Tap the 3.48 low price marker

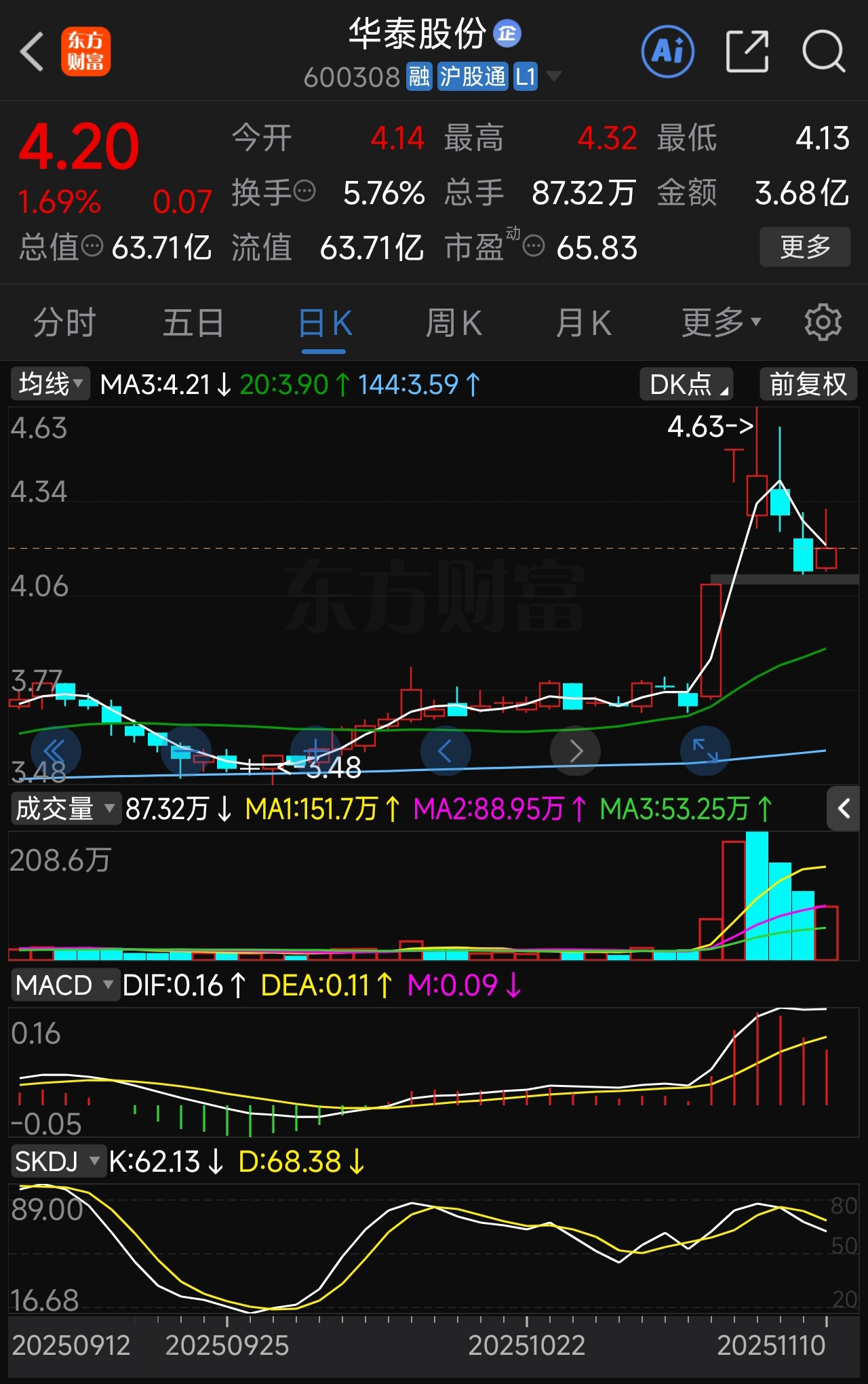320,768
